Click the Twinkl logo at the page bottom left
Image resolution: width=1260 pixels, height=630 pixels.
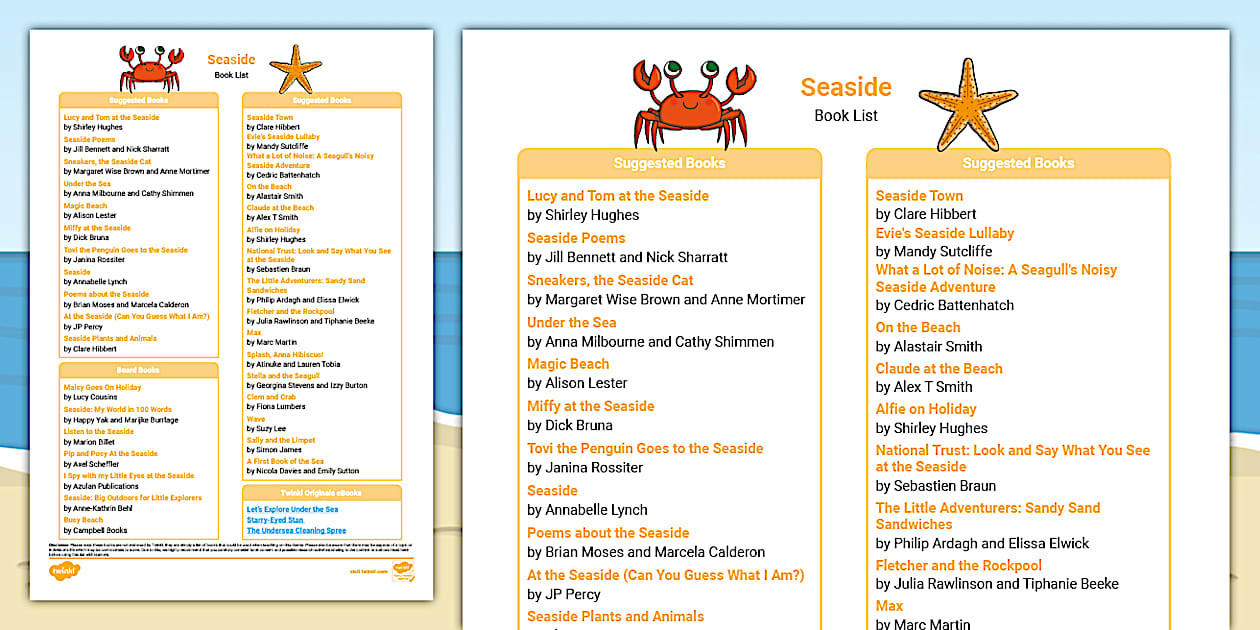(x=63, y=571)
